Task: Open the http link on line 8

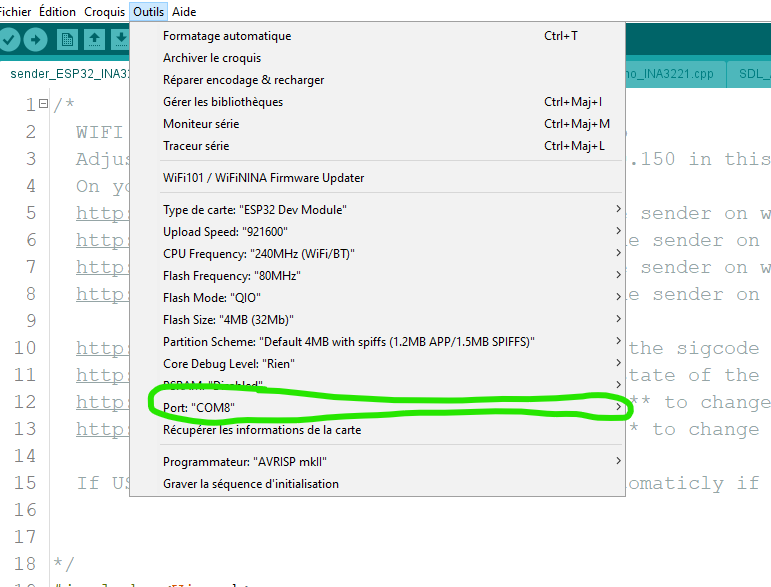Action: click(x=102, y=294)
